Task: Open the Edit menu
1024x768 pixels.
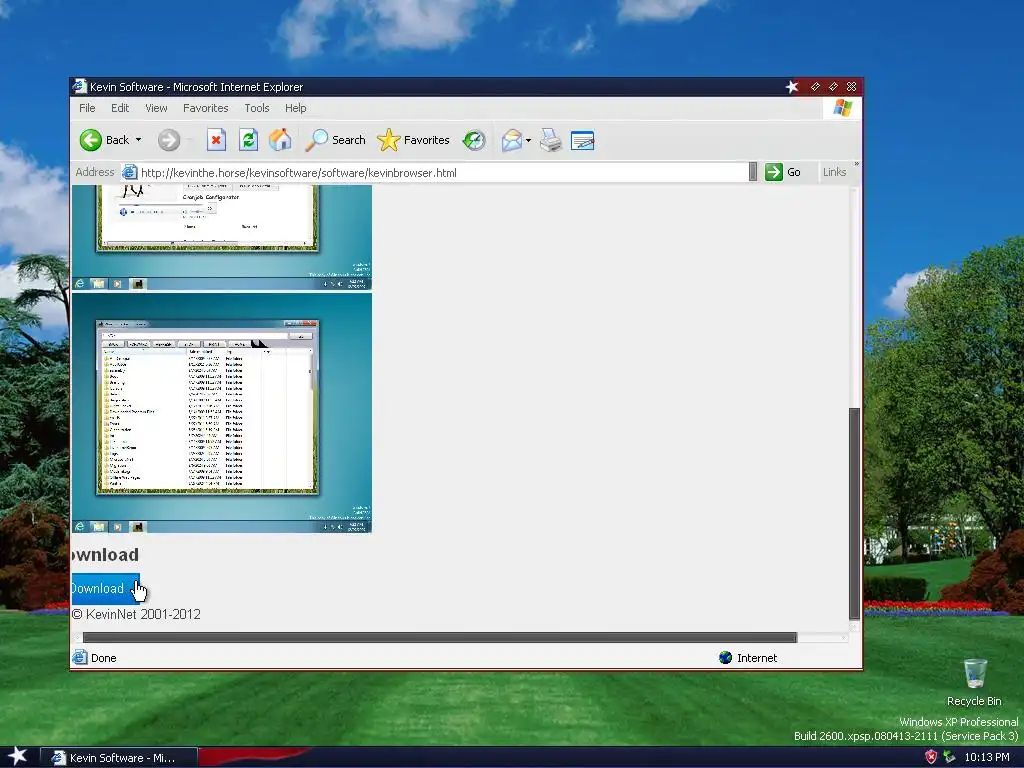Action: 120,108
